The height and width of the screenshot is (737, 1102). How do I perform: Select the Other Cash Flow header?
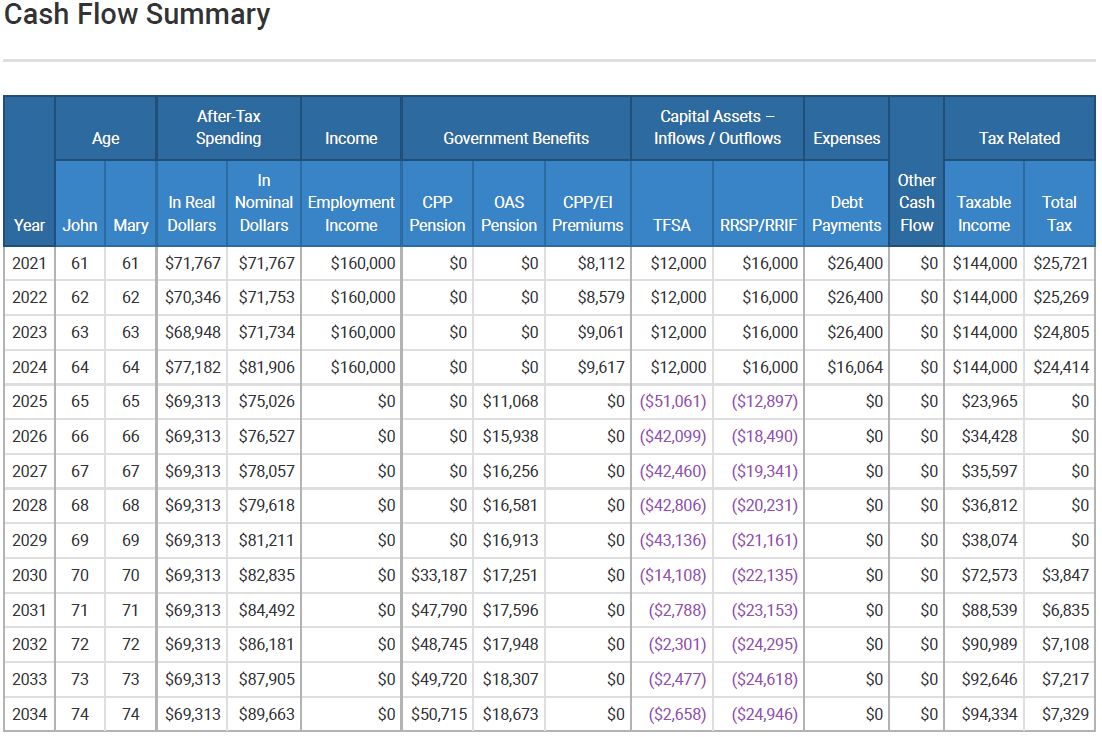[x=916, y=202]
